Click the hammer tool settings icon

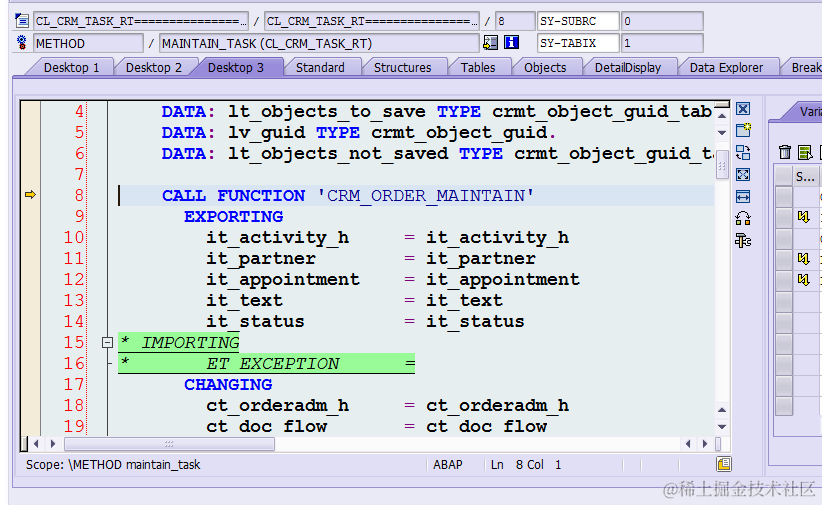pyautogui.click(x=743, y=241)
